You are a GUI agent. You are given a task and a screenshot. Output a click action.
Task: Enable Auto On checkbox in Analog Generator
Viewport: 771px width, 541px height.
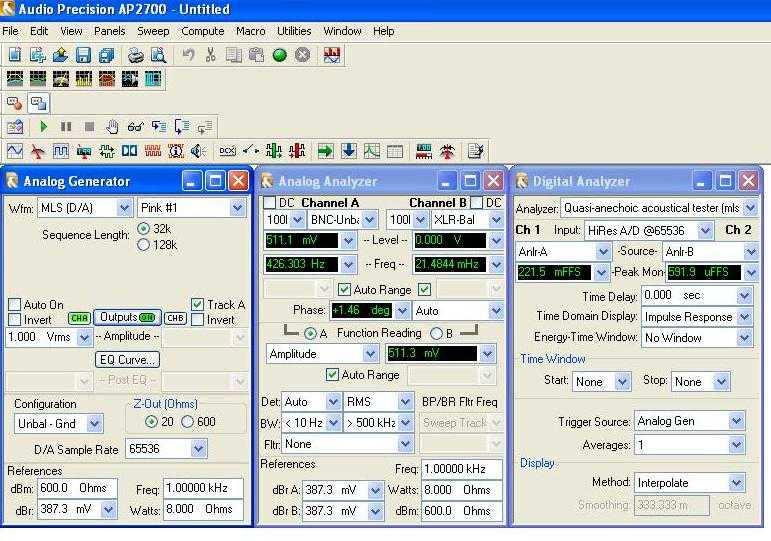[15, 304]
